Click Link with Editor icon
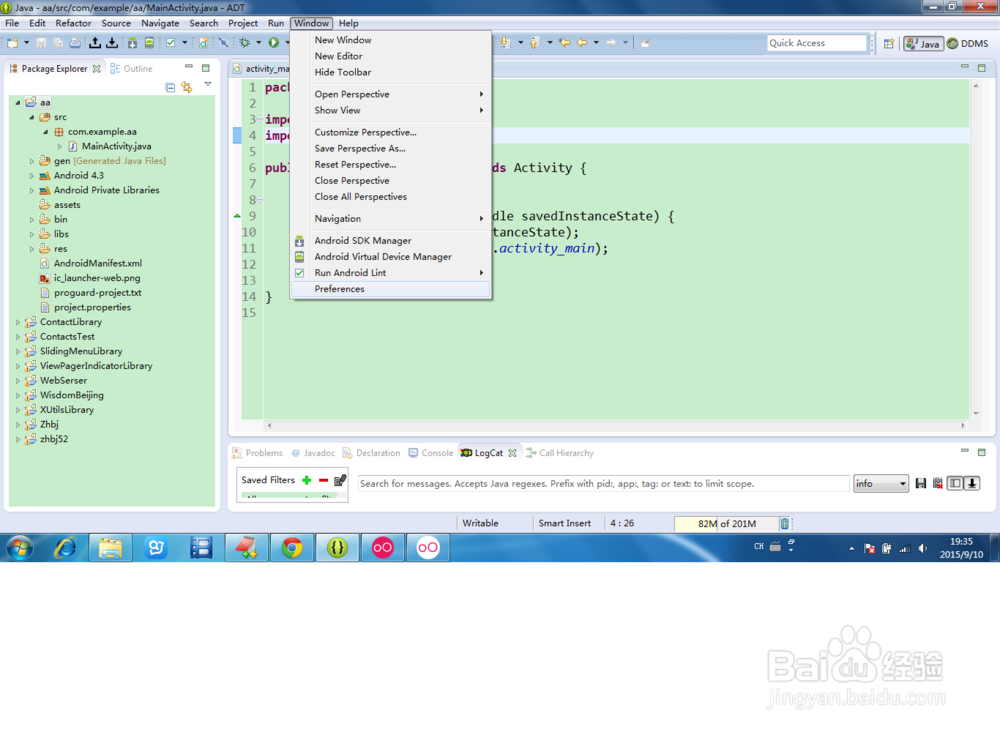1000x732 pixels. 186,87
